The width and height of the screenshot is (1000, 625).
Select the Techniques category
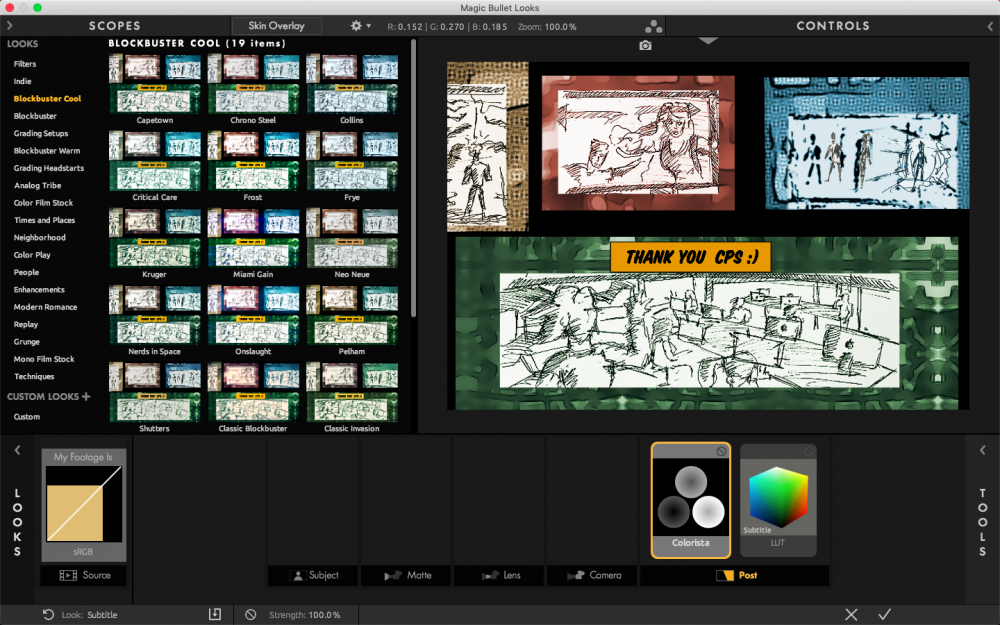click(34, 376)
